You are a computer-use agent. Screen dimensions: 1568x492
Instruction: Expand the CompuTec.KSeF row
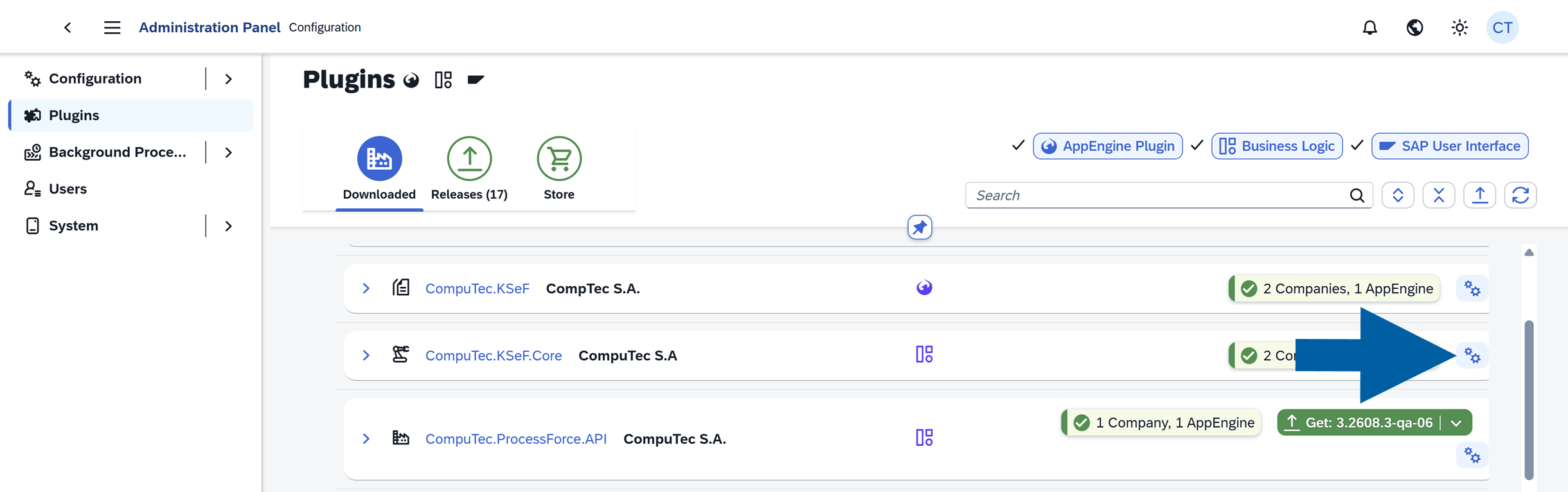[366, 289]
